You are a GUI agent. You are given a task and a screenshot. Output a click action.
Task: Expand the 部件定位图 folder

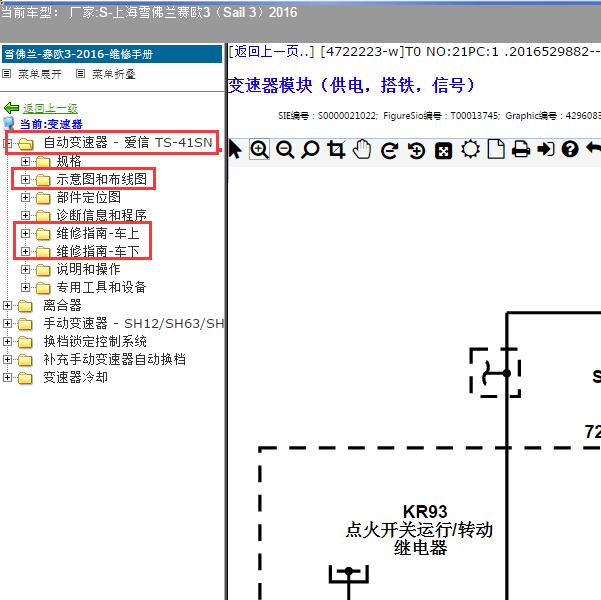(x=25, y=197)
